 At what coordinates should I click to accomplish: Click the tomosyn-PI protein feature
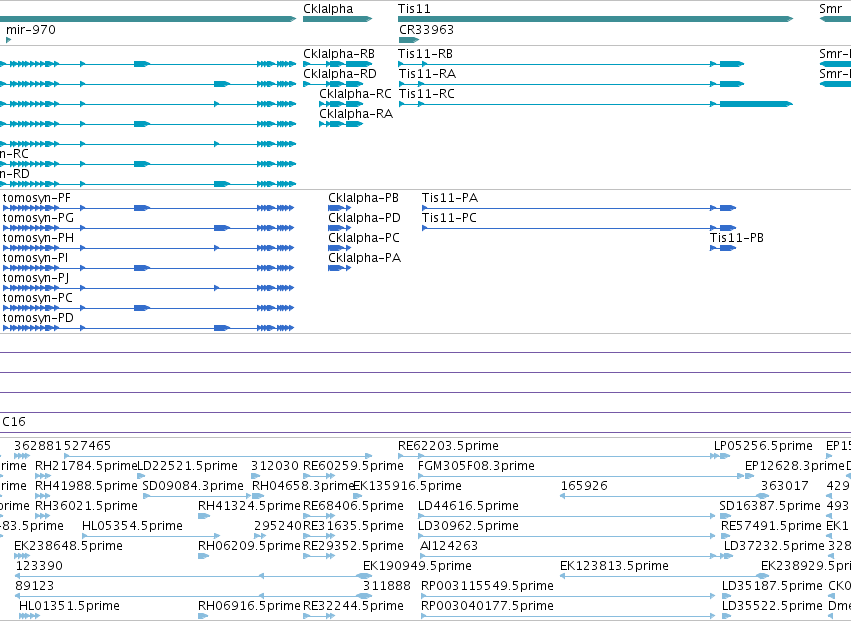148,268
